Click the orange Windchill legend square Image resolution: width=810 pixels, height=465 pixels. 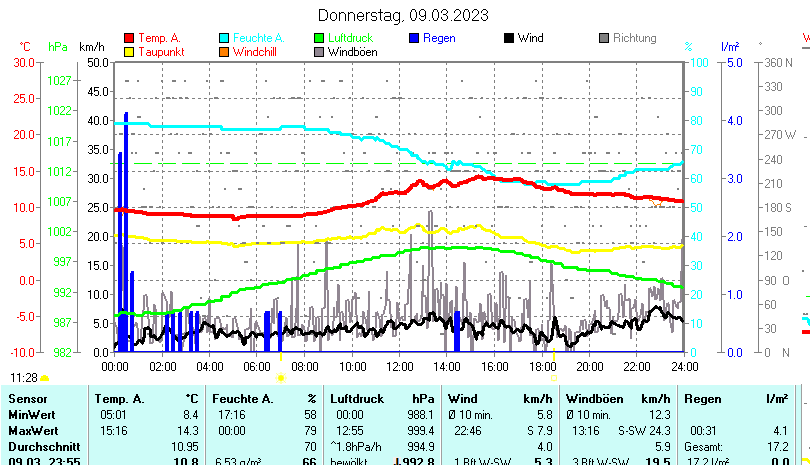coord(224,51)
